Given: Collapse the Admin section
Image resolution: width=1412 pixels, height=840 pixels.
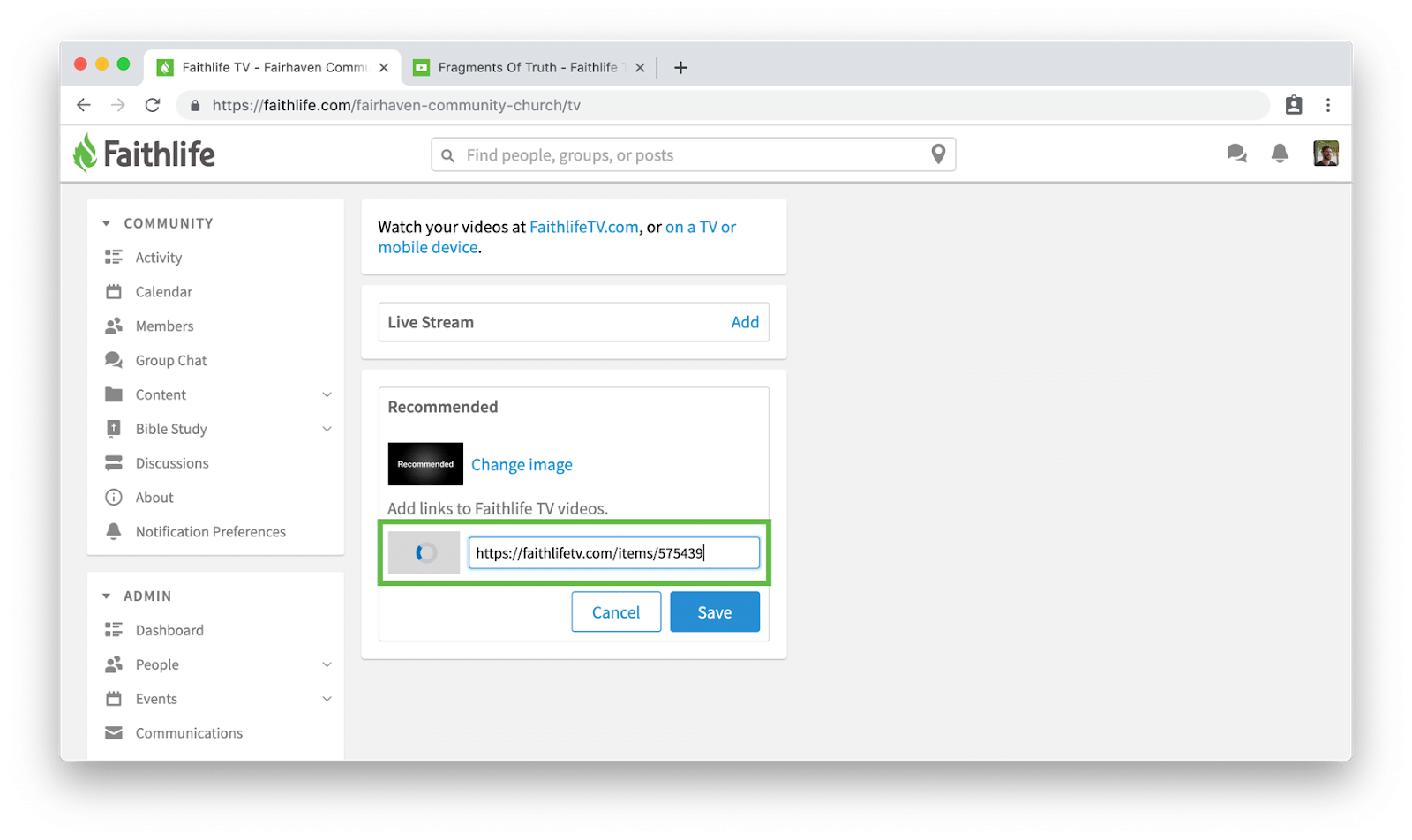Looking at the screenshot, I should 107,596.
